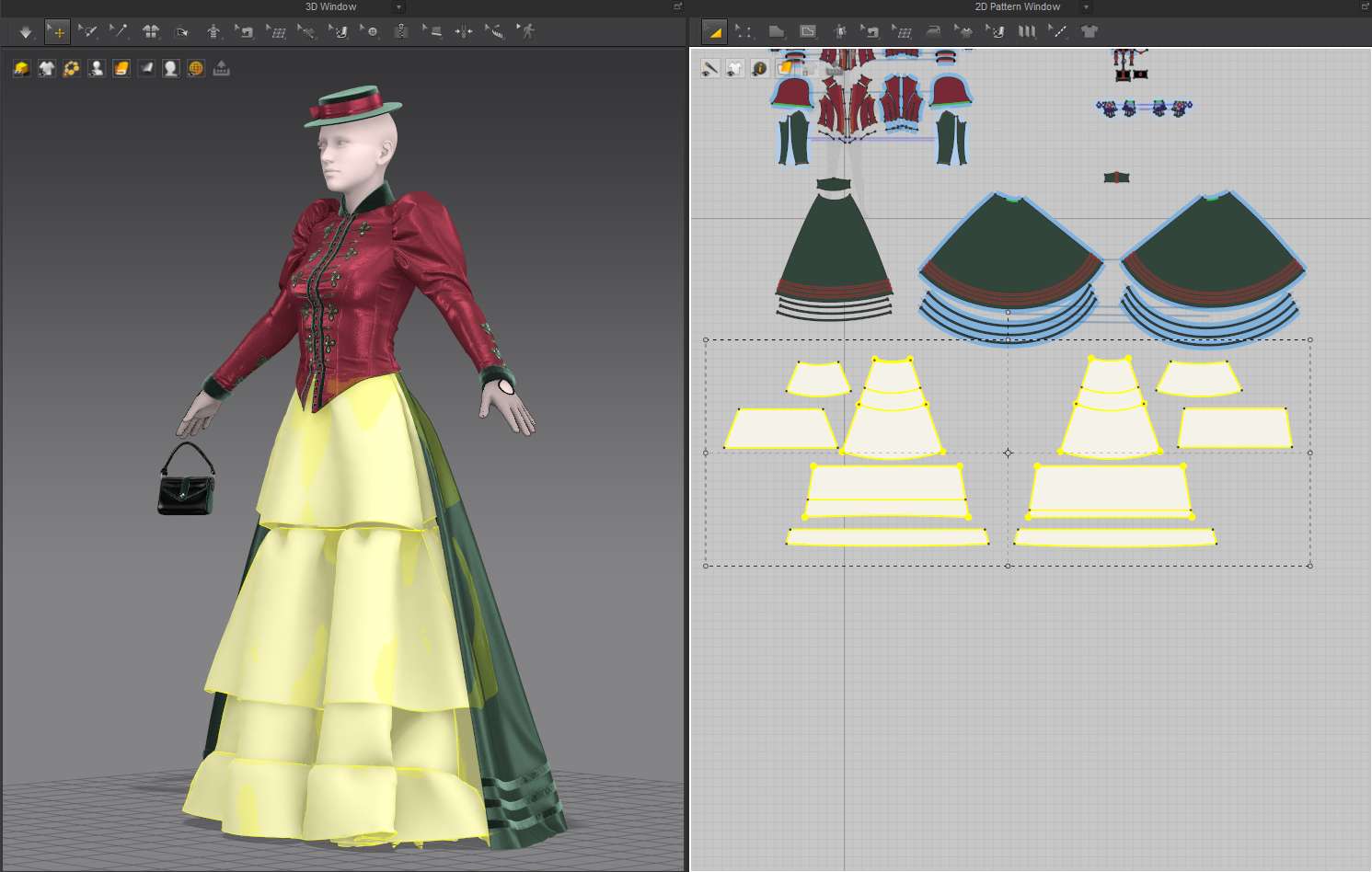Toggle the avatar head display icon
Screen dimensions: 1372x872
[x=170, y=69]
